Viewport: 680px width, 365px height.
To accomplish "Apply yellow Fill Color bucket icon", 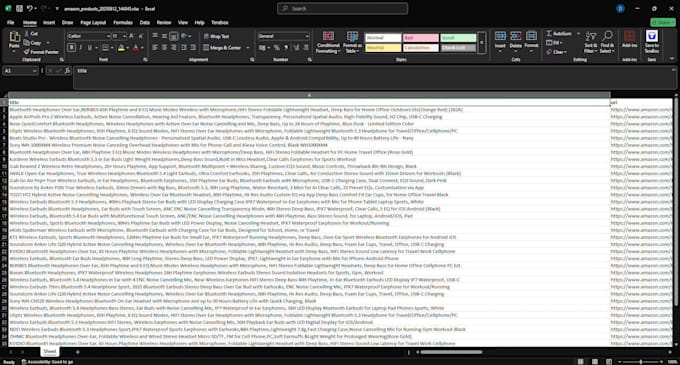I will click(121, 48).
